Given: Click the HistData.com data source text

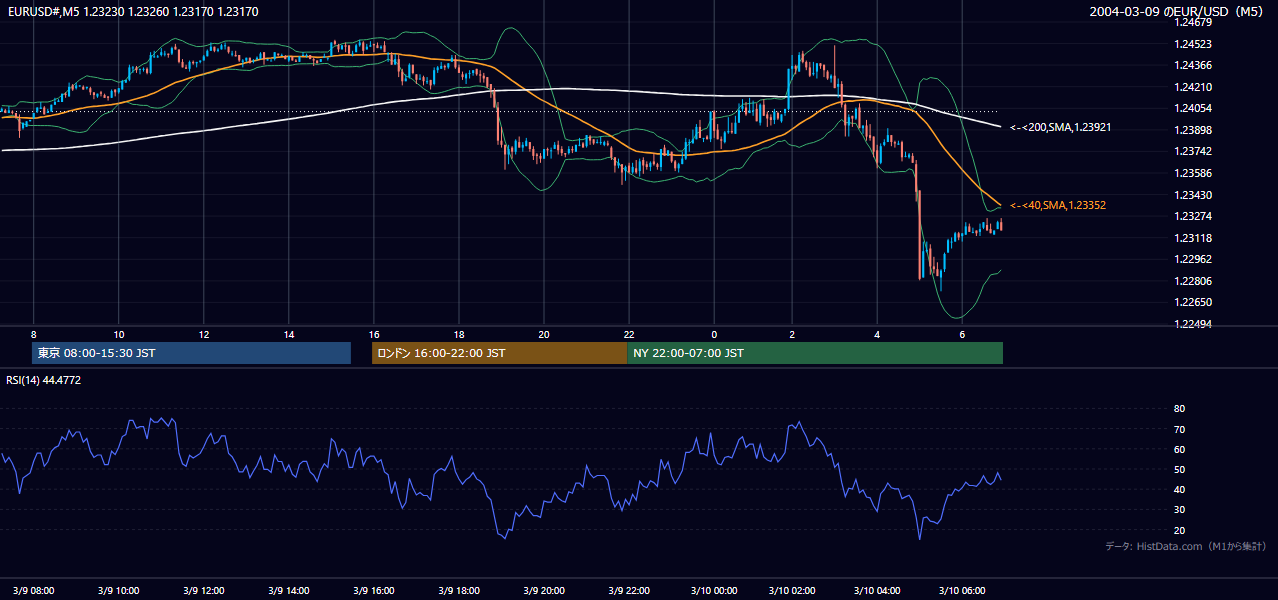Looking at the screenshot, I should [x=1186, y=547].
